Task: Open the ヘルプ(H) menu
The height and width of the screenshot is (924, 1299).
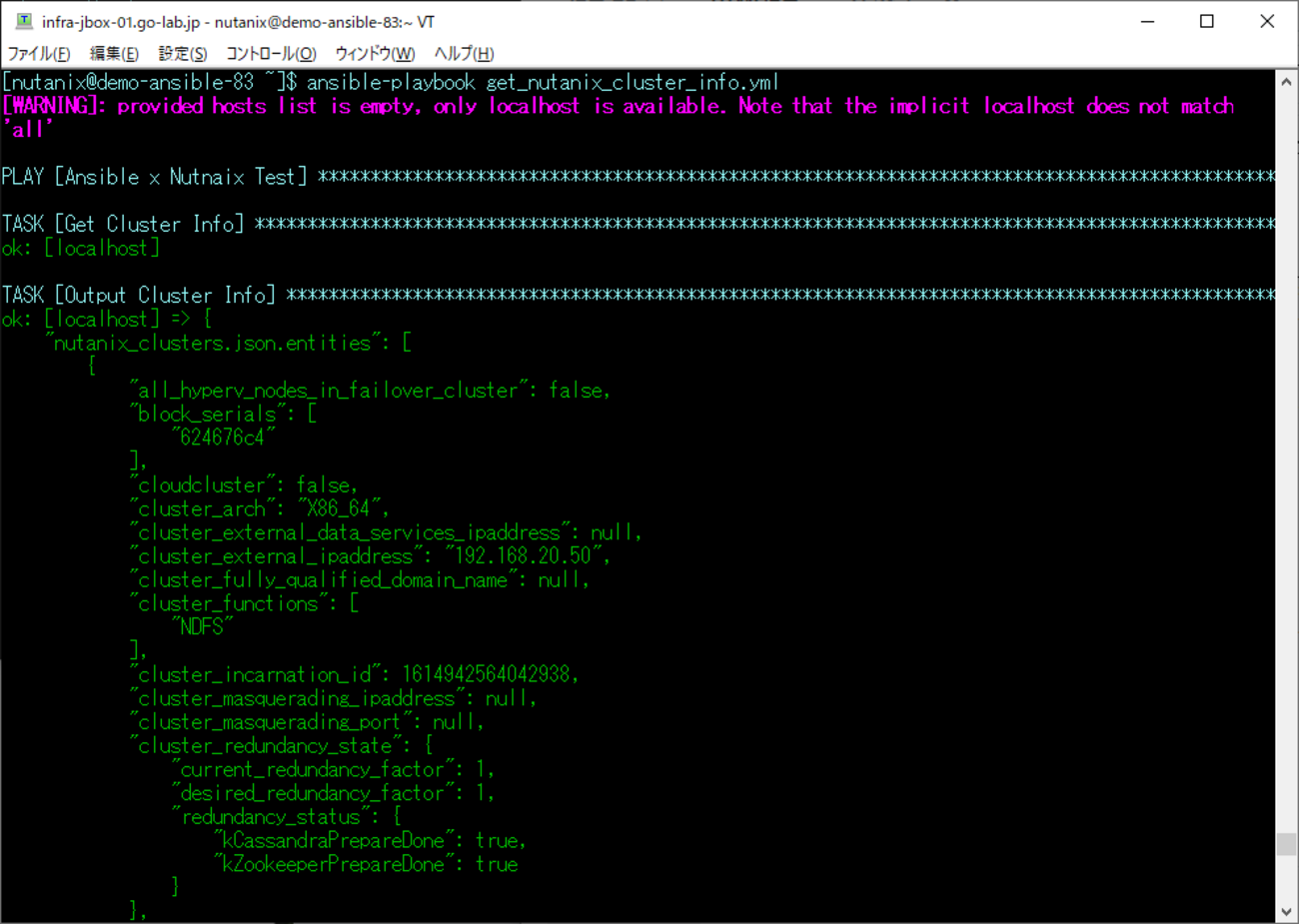Action: click(x=464, y=54)
